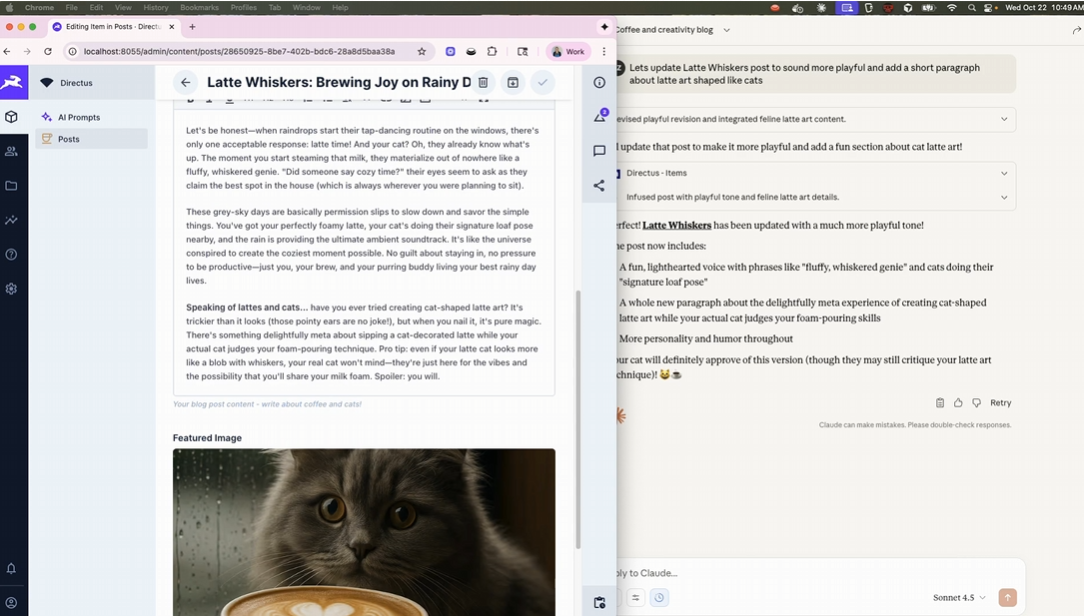
Task: Click the date and time in menu bar
Action: click(1044, 8)
